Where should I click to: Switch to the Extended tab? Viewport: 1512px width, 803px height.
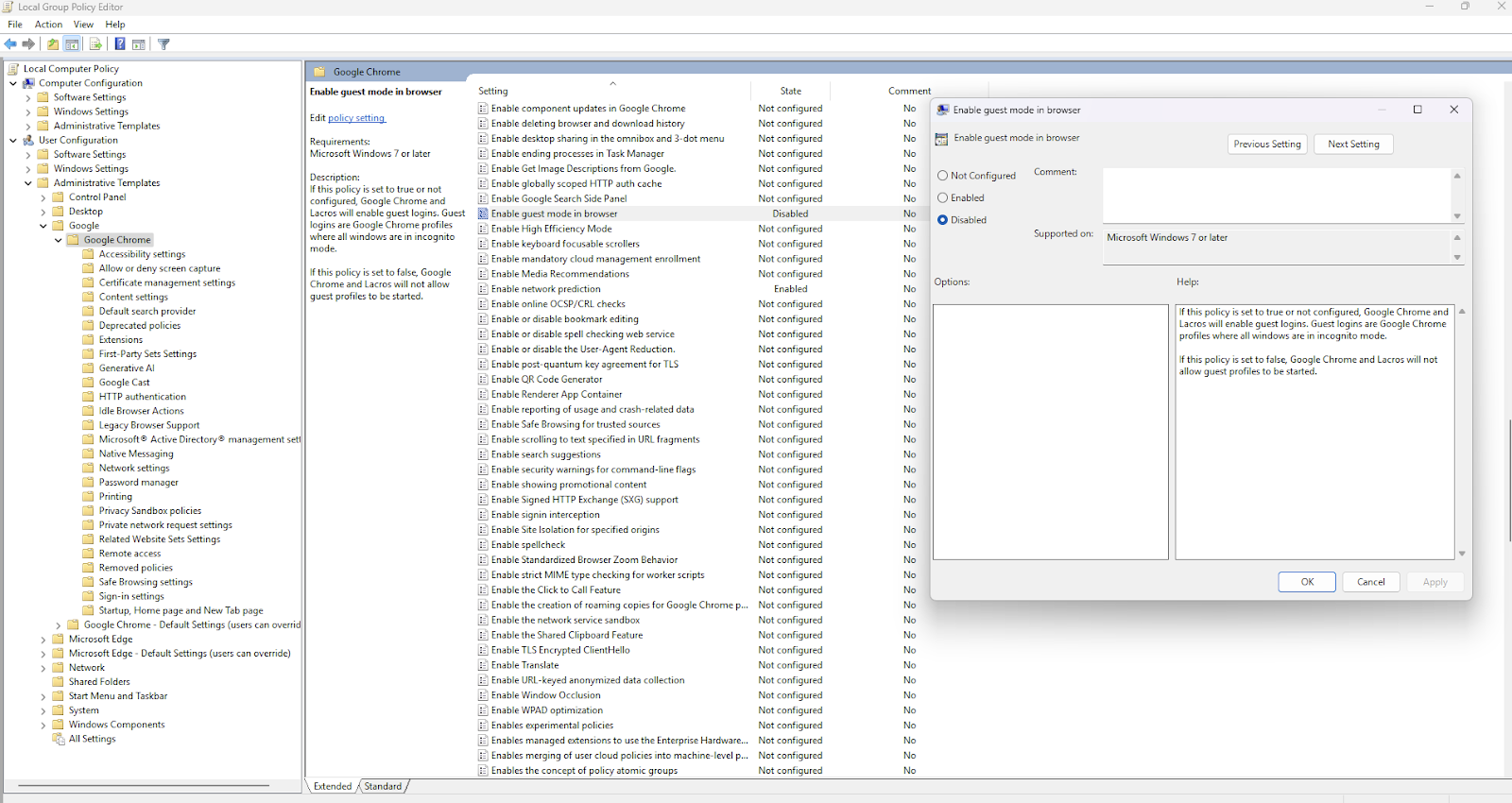click(333, 786)
